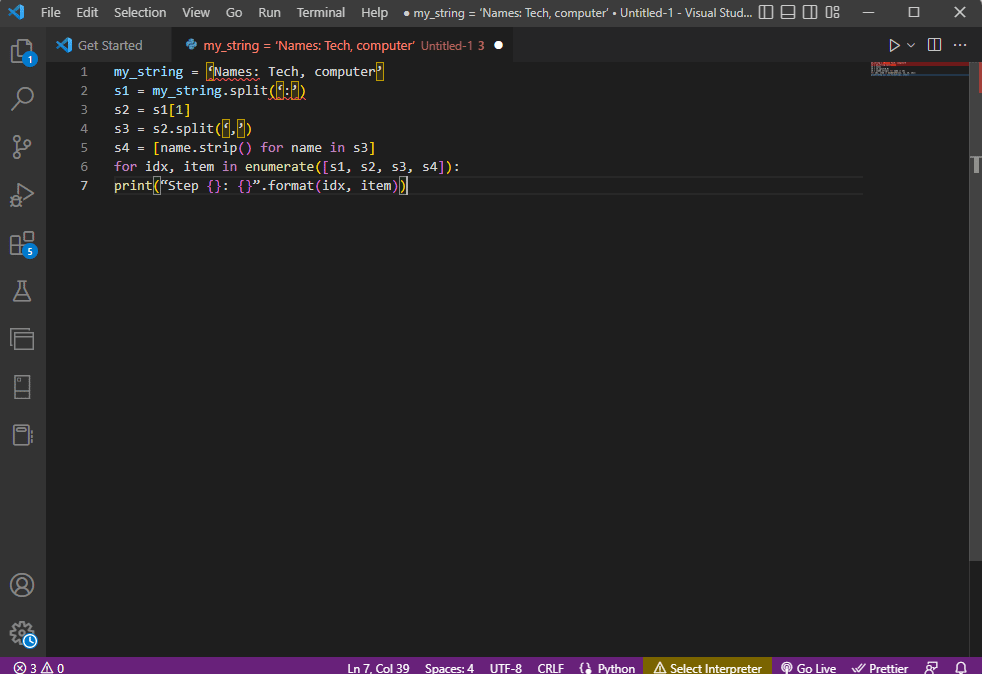The width and height of the screenshot is (982, 674).
Task: Open the View menu
Action: click(x=196, y=13)
